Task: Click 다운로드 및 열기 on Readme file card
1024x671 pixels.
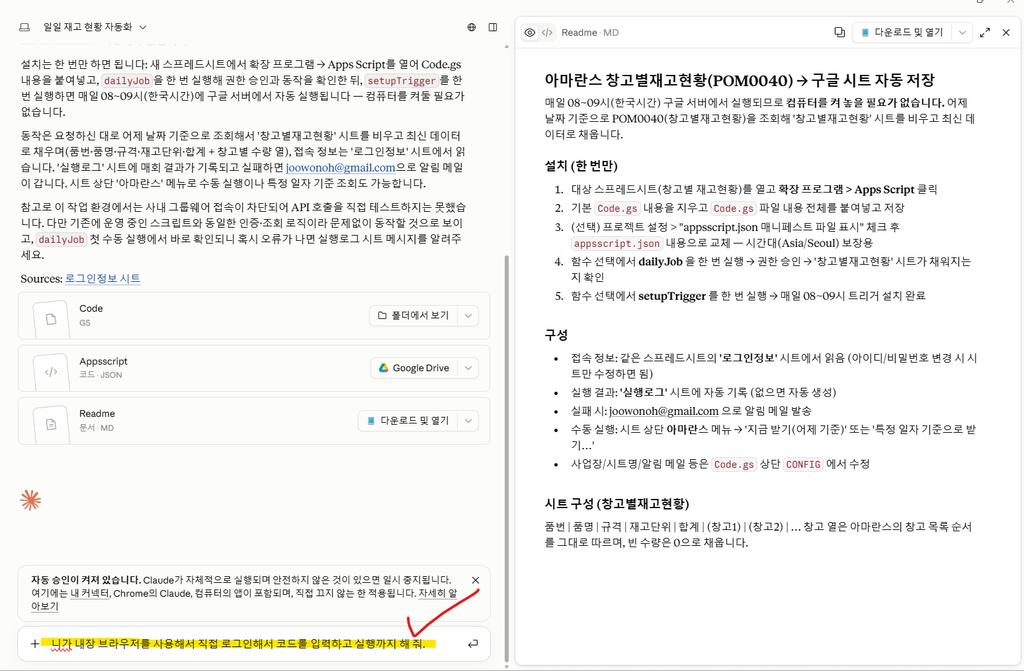Action: (408, 421)
